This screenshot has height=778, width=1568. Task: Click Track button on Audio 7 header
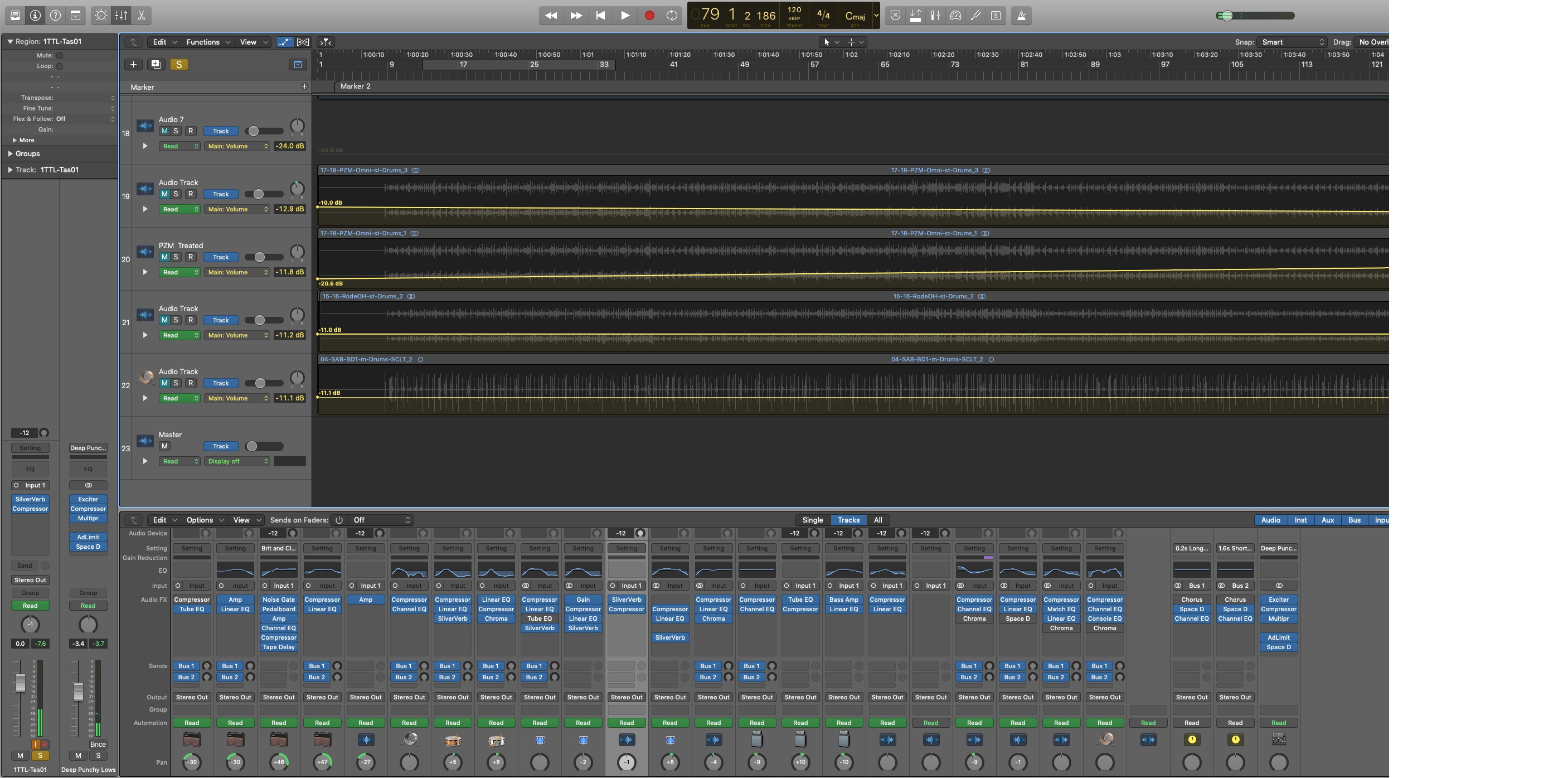(221, 131)
